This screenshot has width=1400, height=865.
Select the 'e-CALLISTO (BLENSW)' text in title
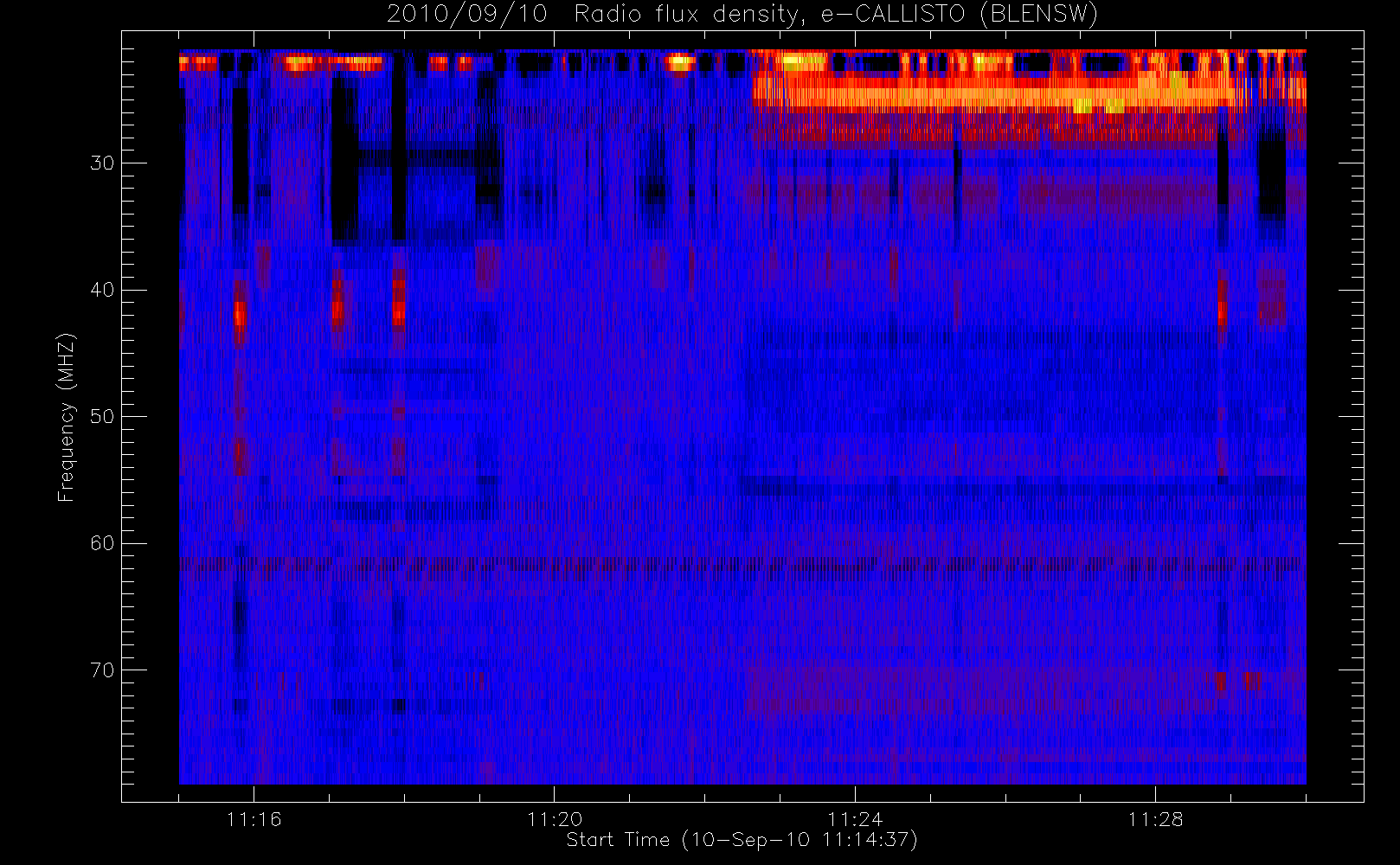pos(959,15)
